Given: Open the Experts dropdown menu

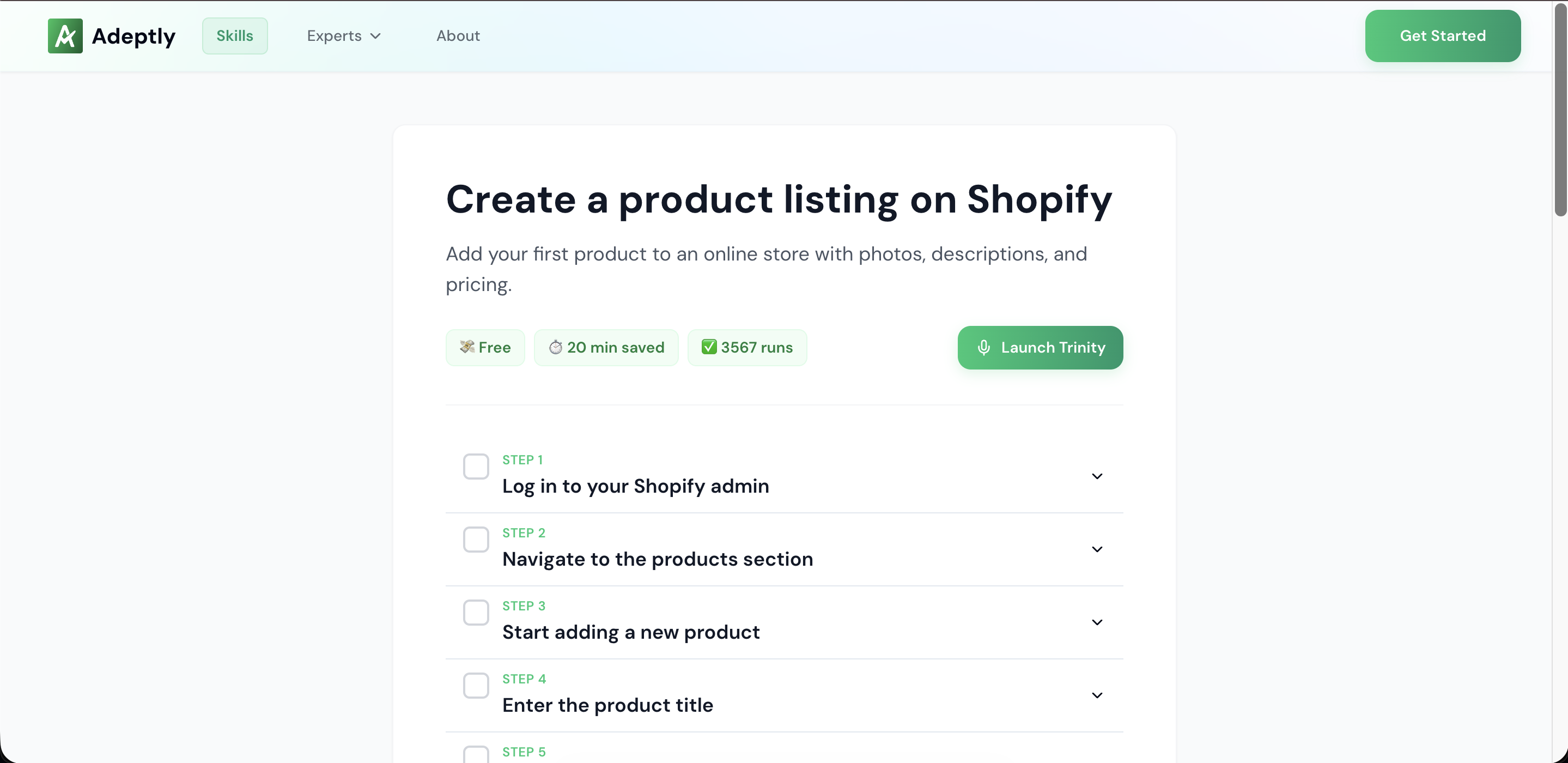Looking at the screenshot, I should point(344,36).
